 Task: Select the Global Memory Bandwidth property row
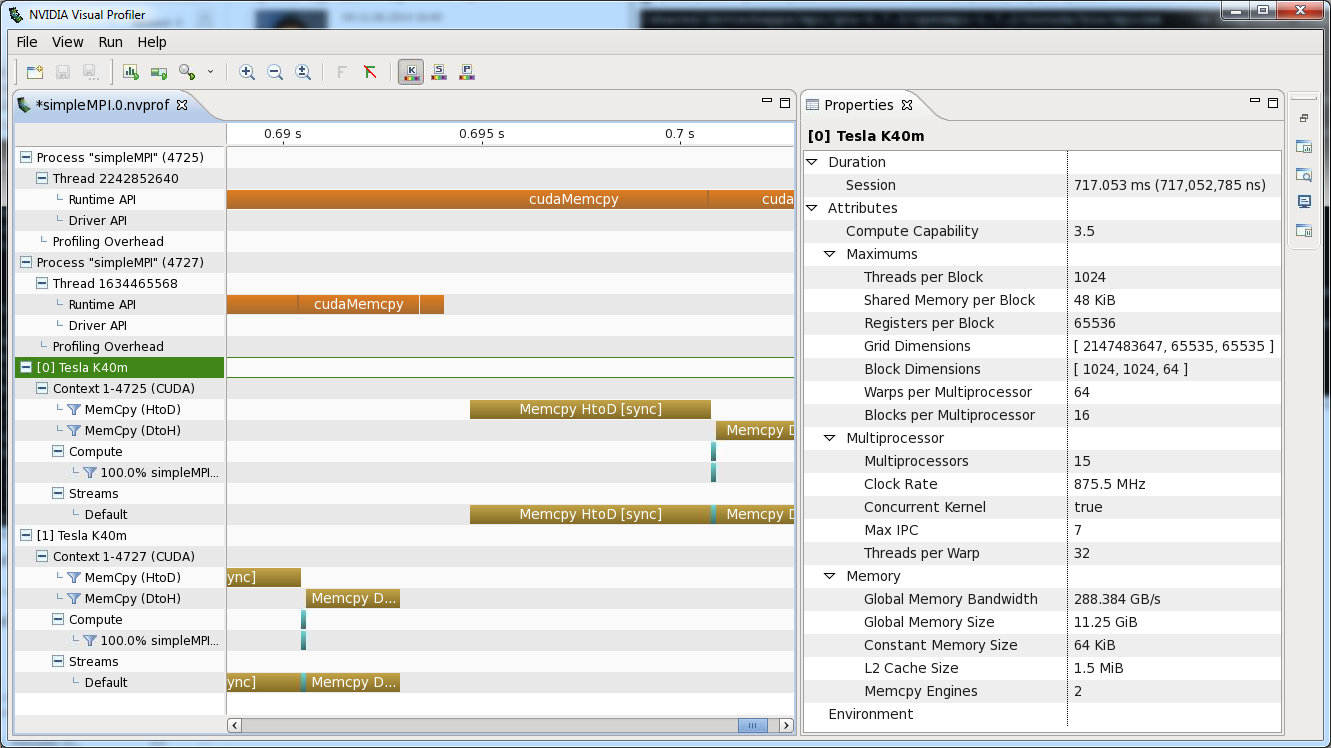coord(1042,599)
